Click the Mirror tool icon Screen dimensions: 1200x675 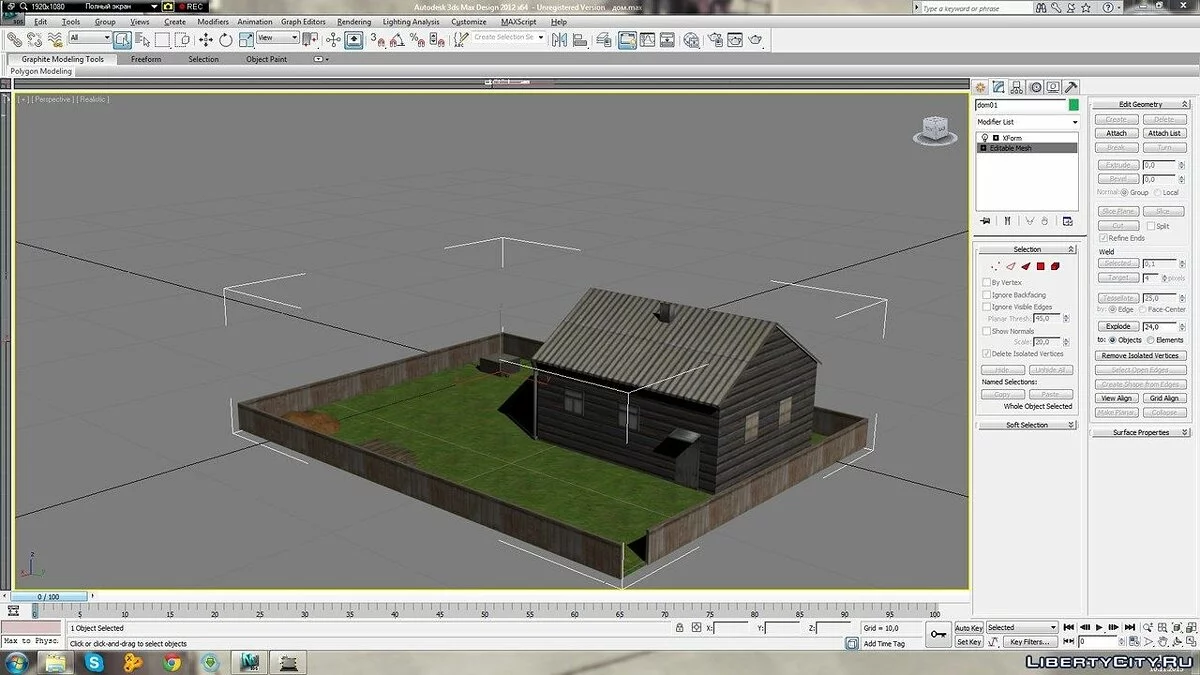click(x=558, y=40)
